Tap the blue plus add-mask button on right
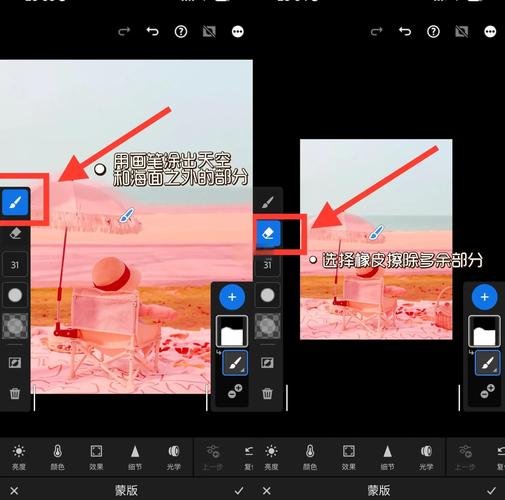 coord(484,297)
